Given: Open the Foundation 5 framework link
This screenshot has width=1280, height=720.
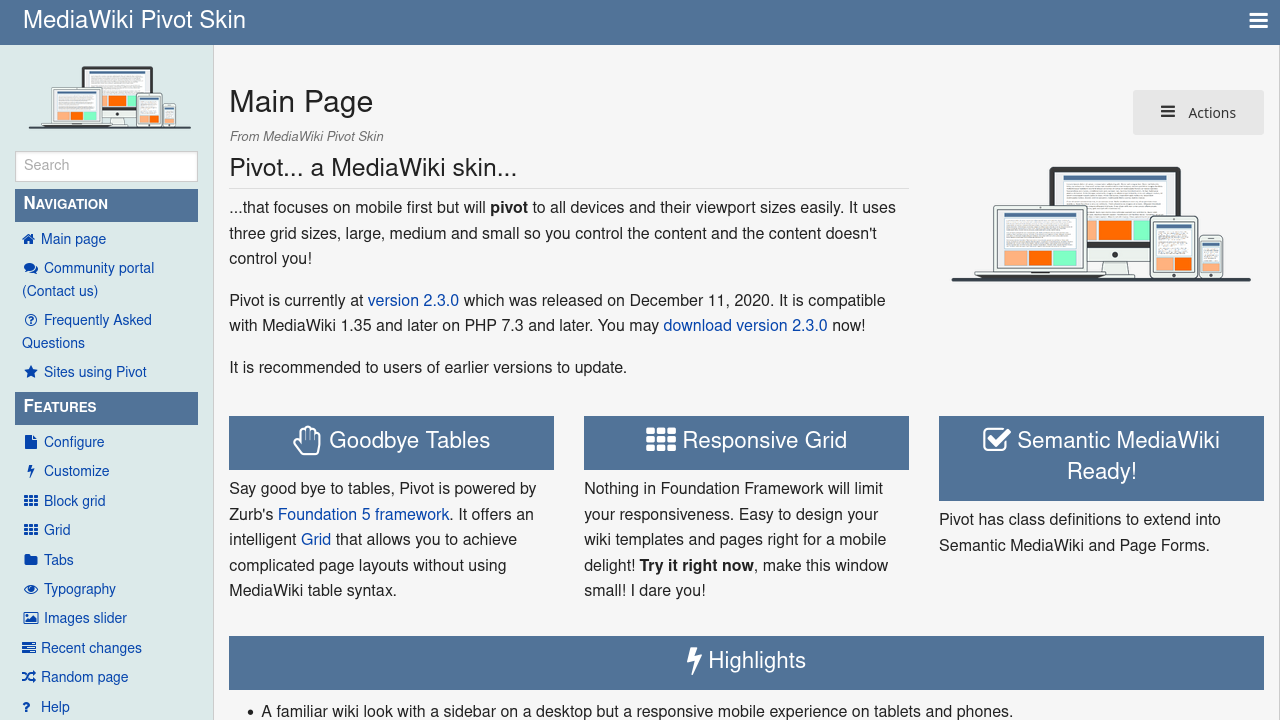Looking at the screenshot, I should click(x=364, y=514).
